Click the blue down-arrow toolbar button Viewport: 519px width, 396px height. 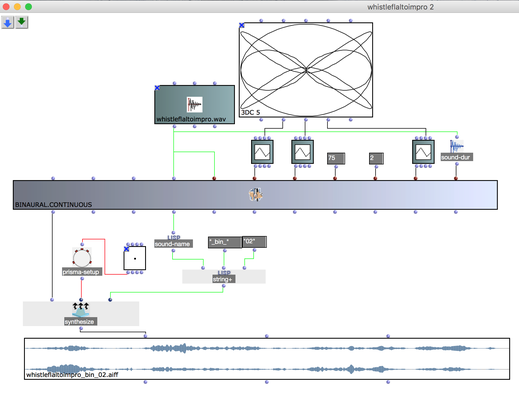point(7,22)
